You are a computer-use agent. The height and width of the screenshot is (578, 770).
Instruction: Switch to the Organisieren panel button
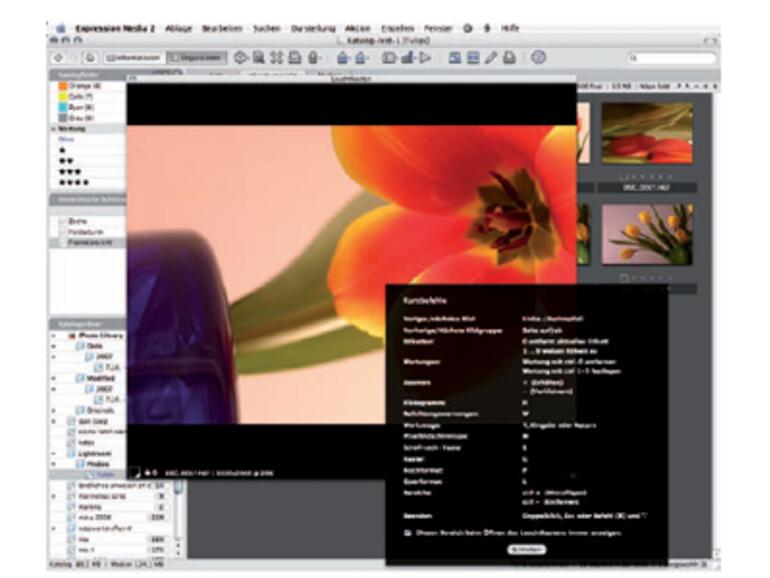(196, 58)
